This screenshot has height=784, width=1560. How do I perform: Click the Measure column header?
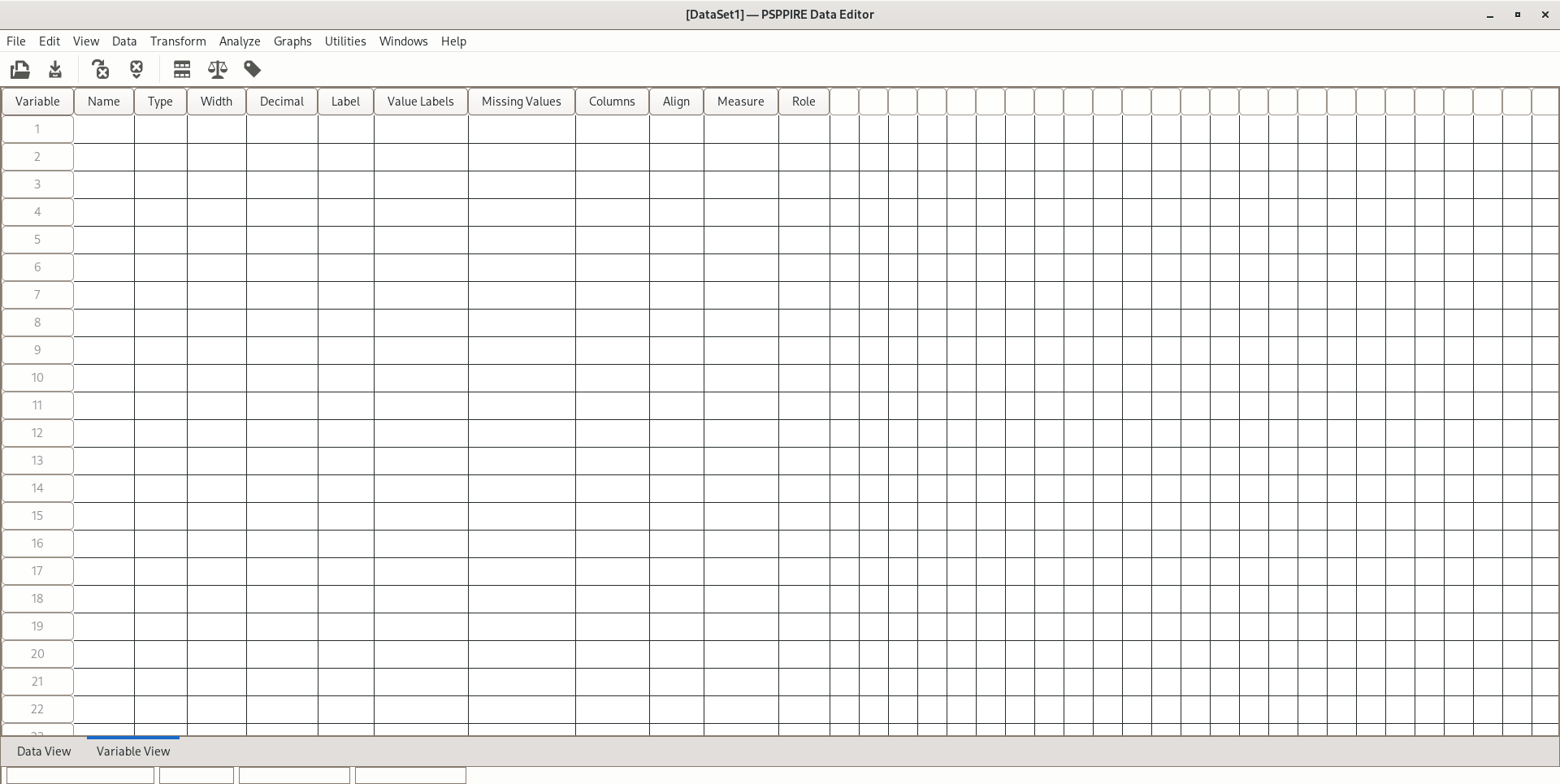740,102
